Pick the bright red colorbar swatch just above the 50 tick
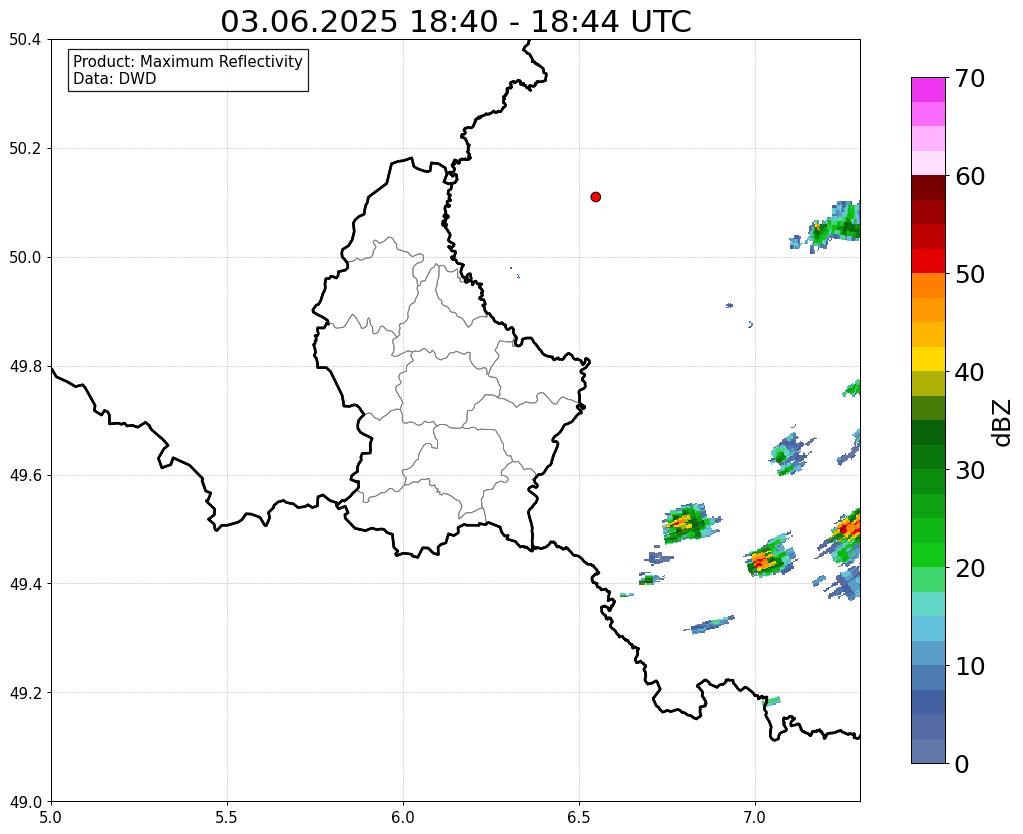 [928, 261]
